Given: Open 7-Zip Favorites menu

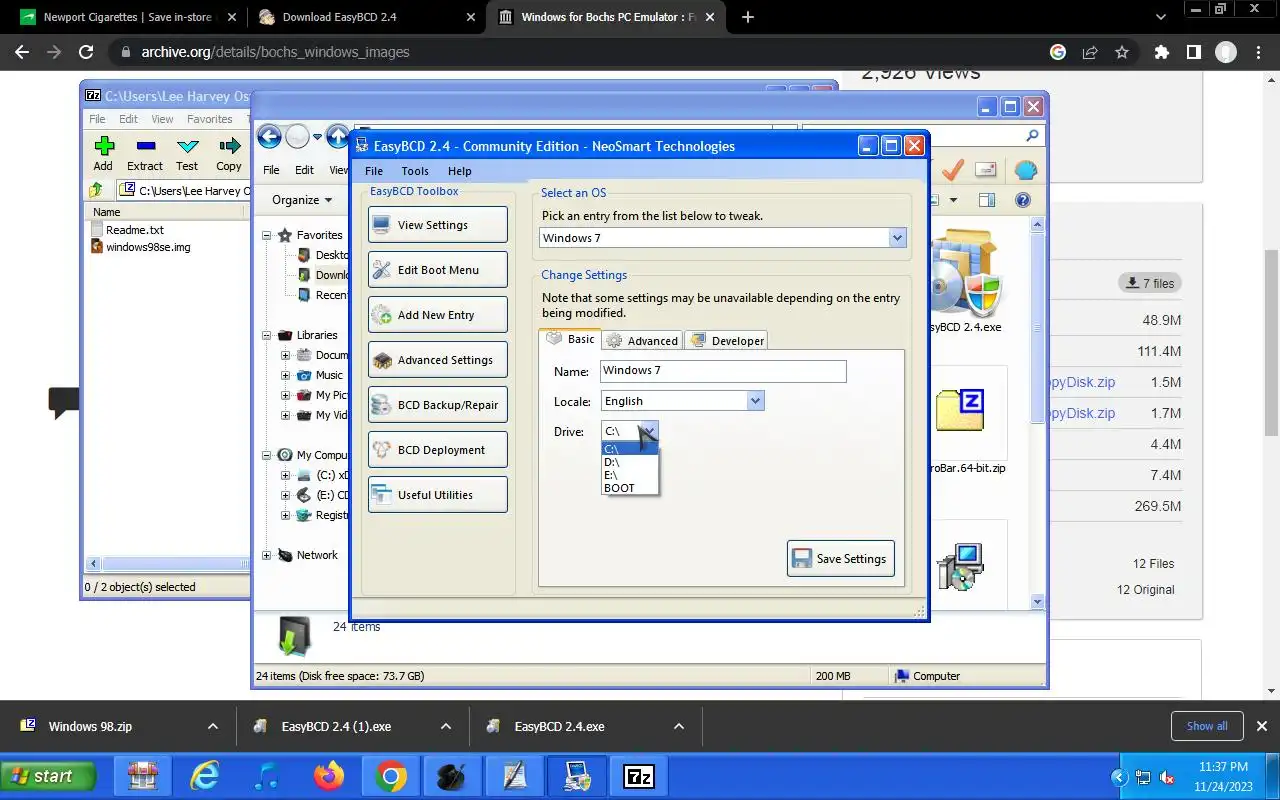Looking at the screenshot, I should click(209, 119).
